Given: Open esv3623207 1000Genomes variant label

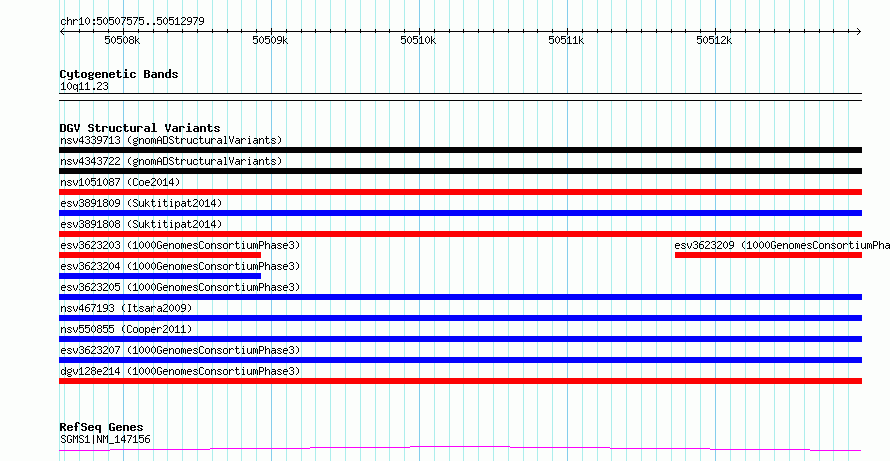Looking at the screenshot, I should coord(180,350).
